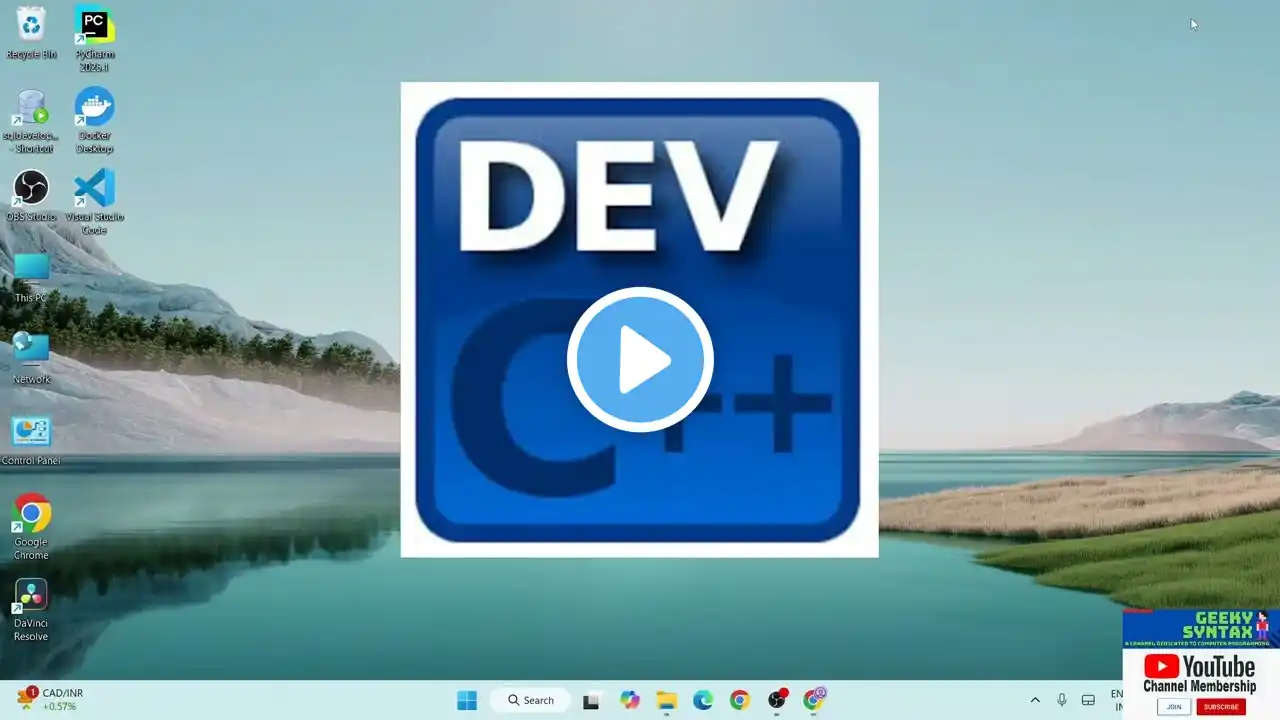Click the Visual Studio Code desktop shortcut
The width and height of the screenshot is (1280, 720).
click(x=94, y=201)
